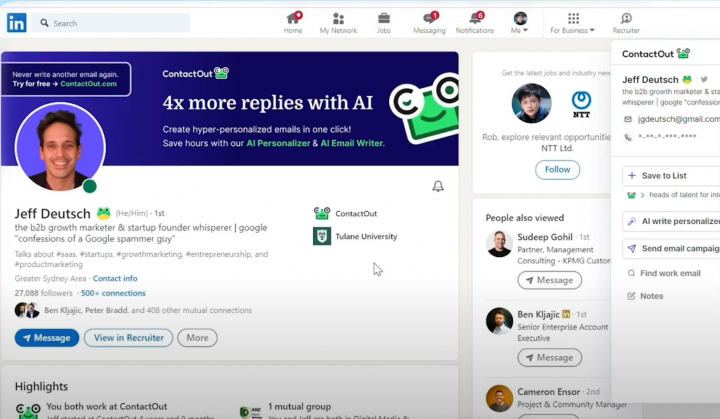Open Notes in ContactOut panel
The image size is (720, 419).
click(651, 296)
